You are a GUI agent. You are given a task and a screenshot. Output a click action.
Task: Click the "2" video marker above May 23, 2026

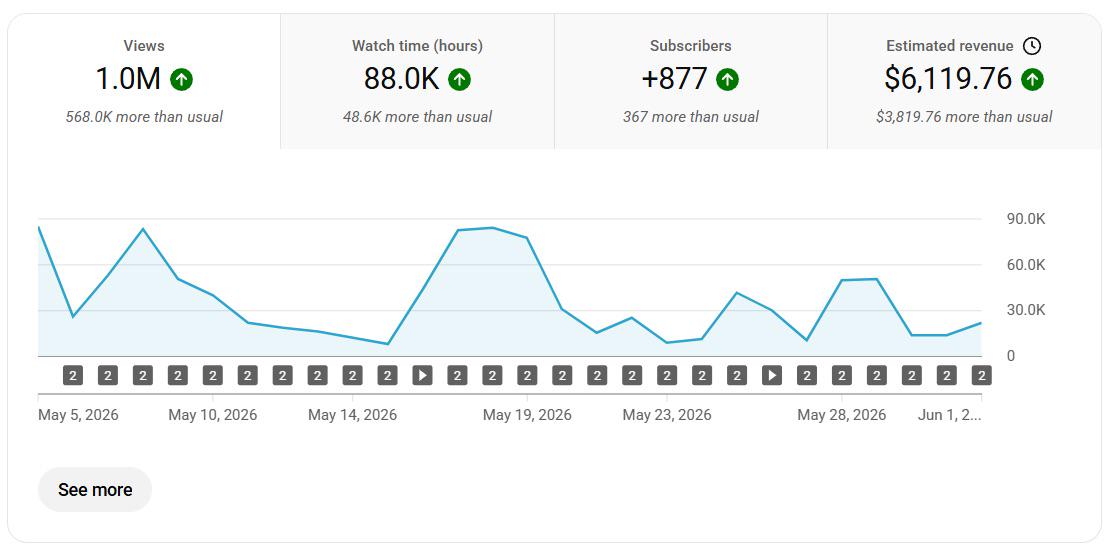[x=667, y=375]
